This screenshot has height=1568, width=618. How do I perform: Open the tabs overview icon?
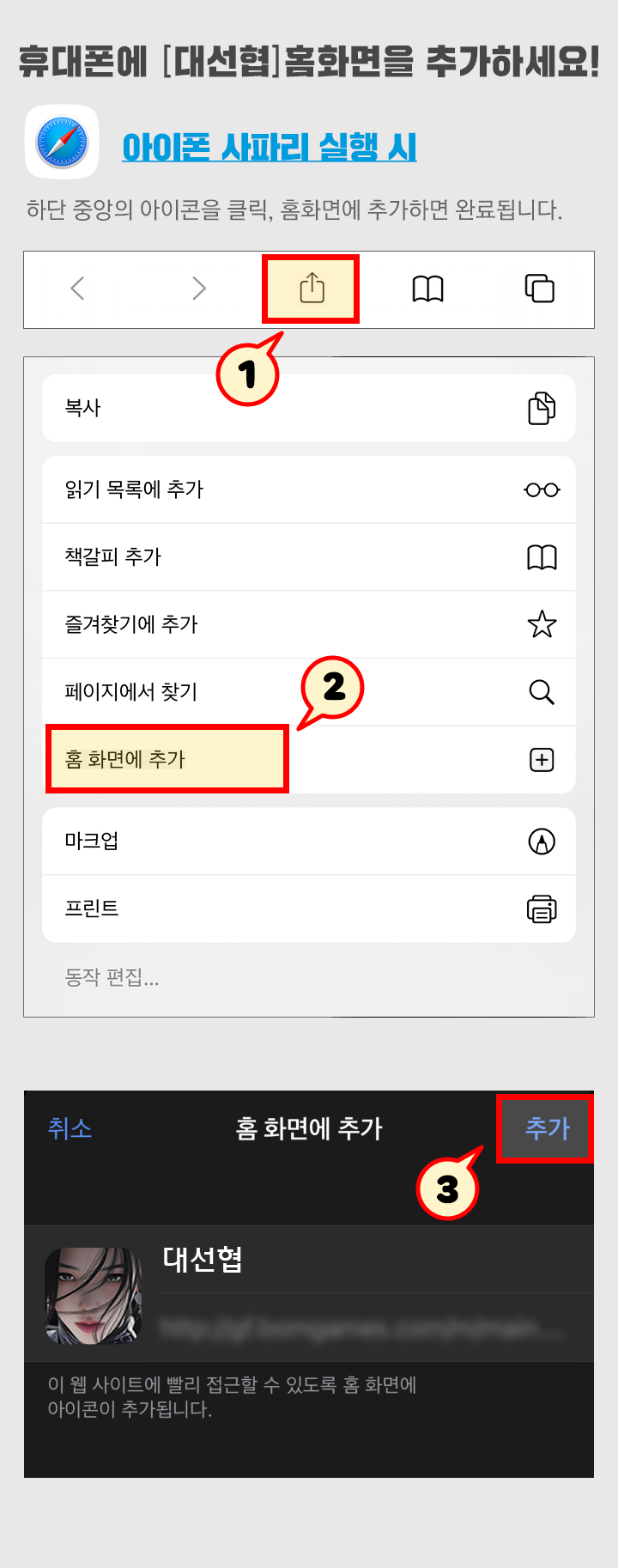tap(540, 289)
